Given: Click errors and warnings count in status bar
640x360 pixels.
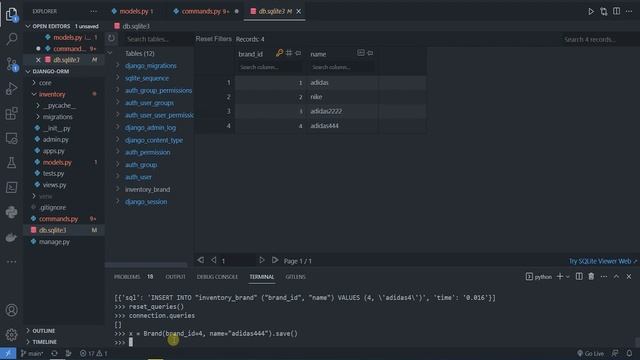Looking at the screenshot, I should (93, 353).
